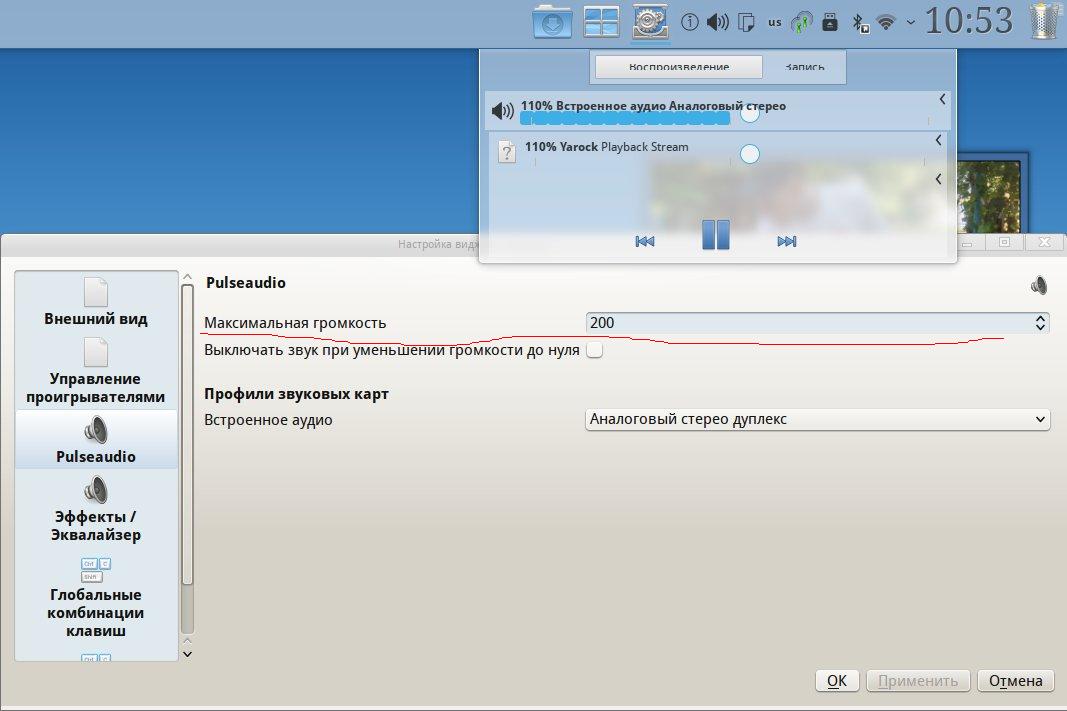Click the 10:53 clock

pos(969,20)
